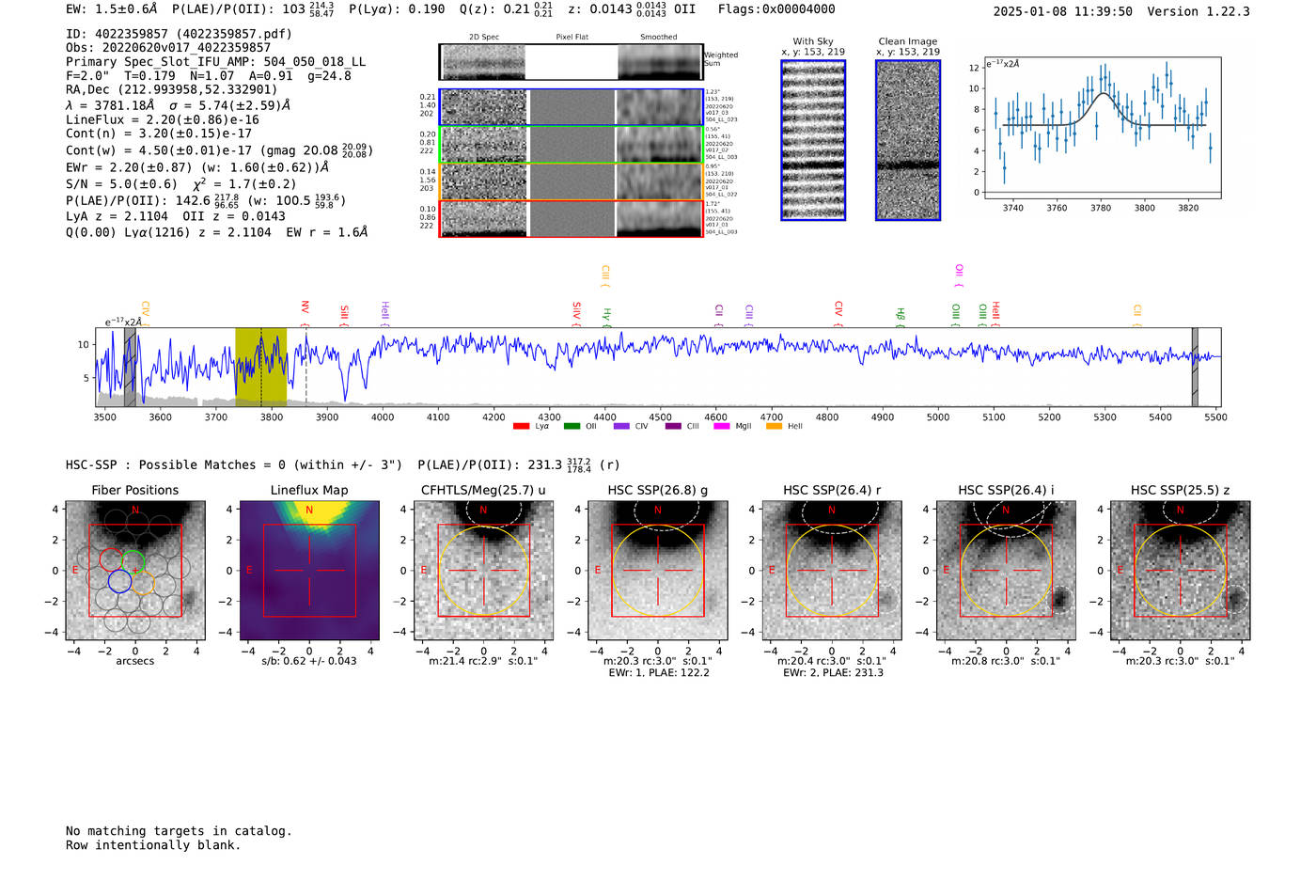Click the 'EWr: 2, PLAE: 231.3' caption
This screenshot has height=896, width=1316.
pos(833,672)
